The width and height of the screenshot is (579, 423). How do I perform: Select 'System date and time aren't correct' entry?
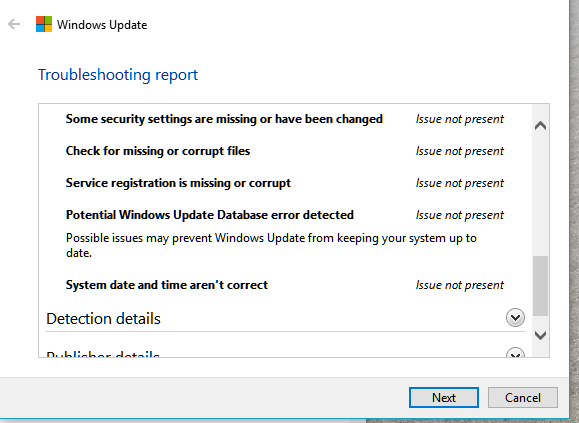click(x=167, y=285)
